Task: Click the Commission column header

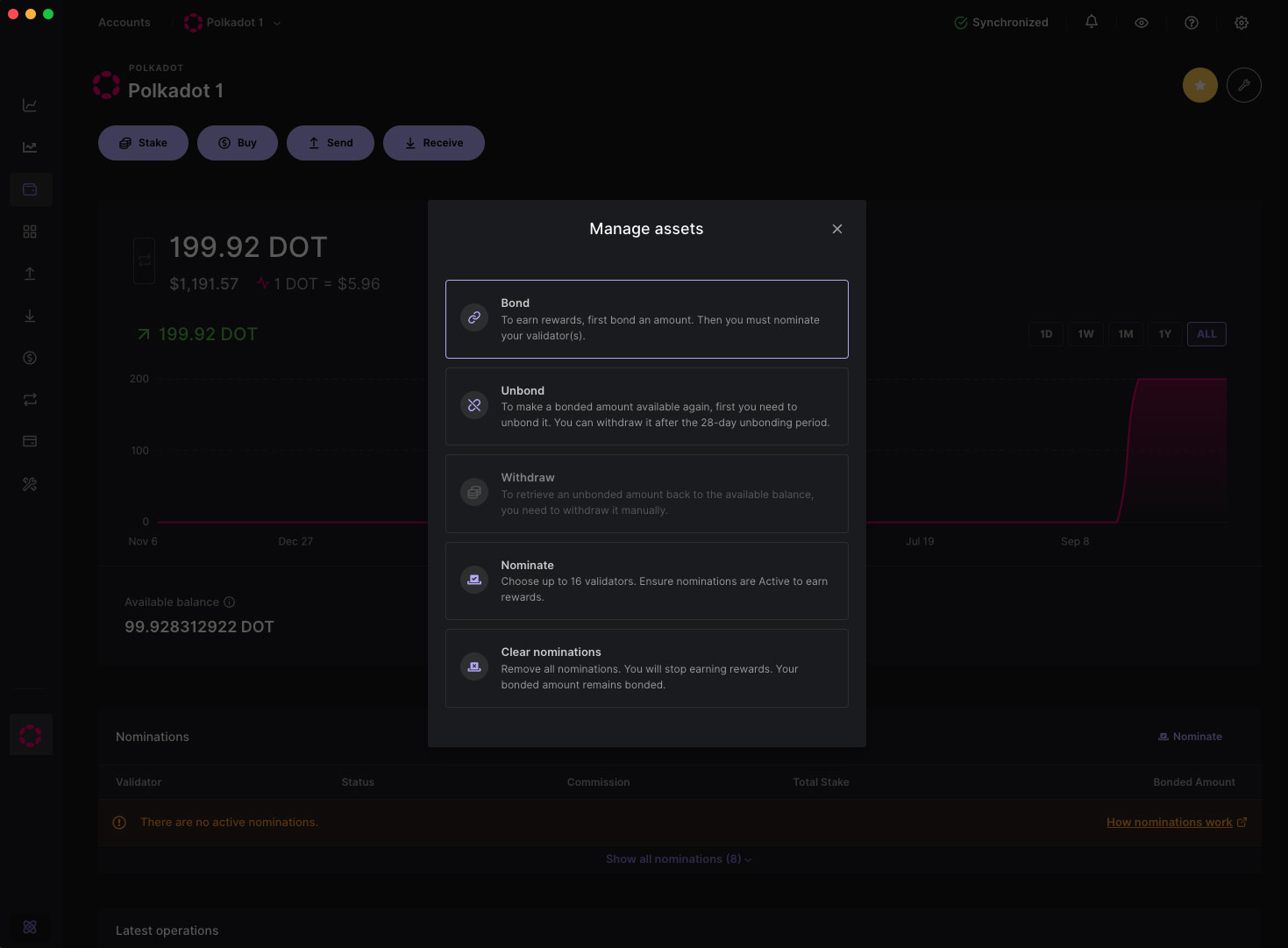Action: (x=598, y=782)
